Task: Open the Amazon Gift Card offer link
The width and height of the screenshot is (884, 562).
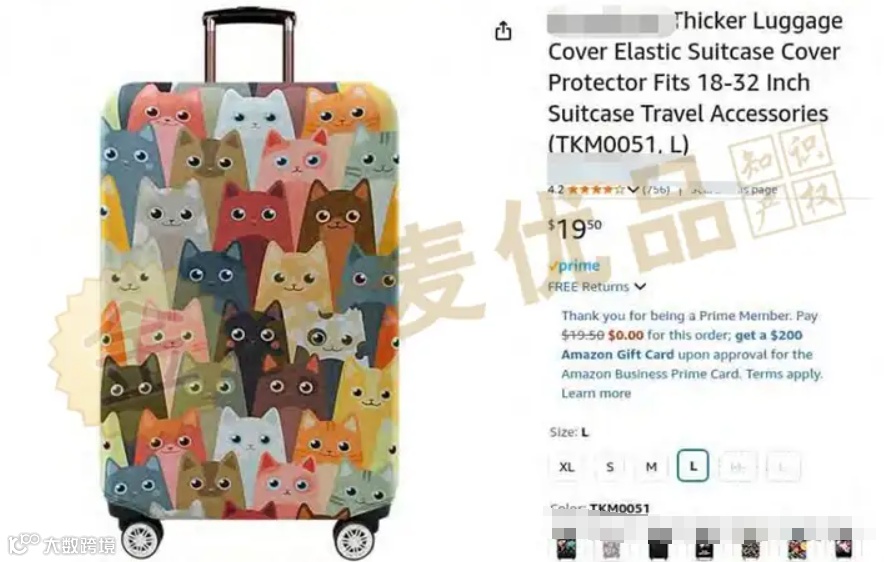Action: coord(682,344)
